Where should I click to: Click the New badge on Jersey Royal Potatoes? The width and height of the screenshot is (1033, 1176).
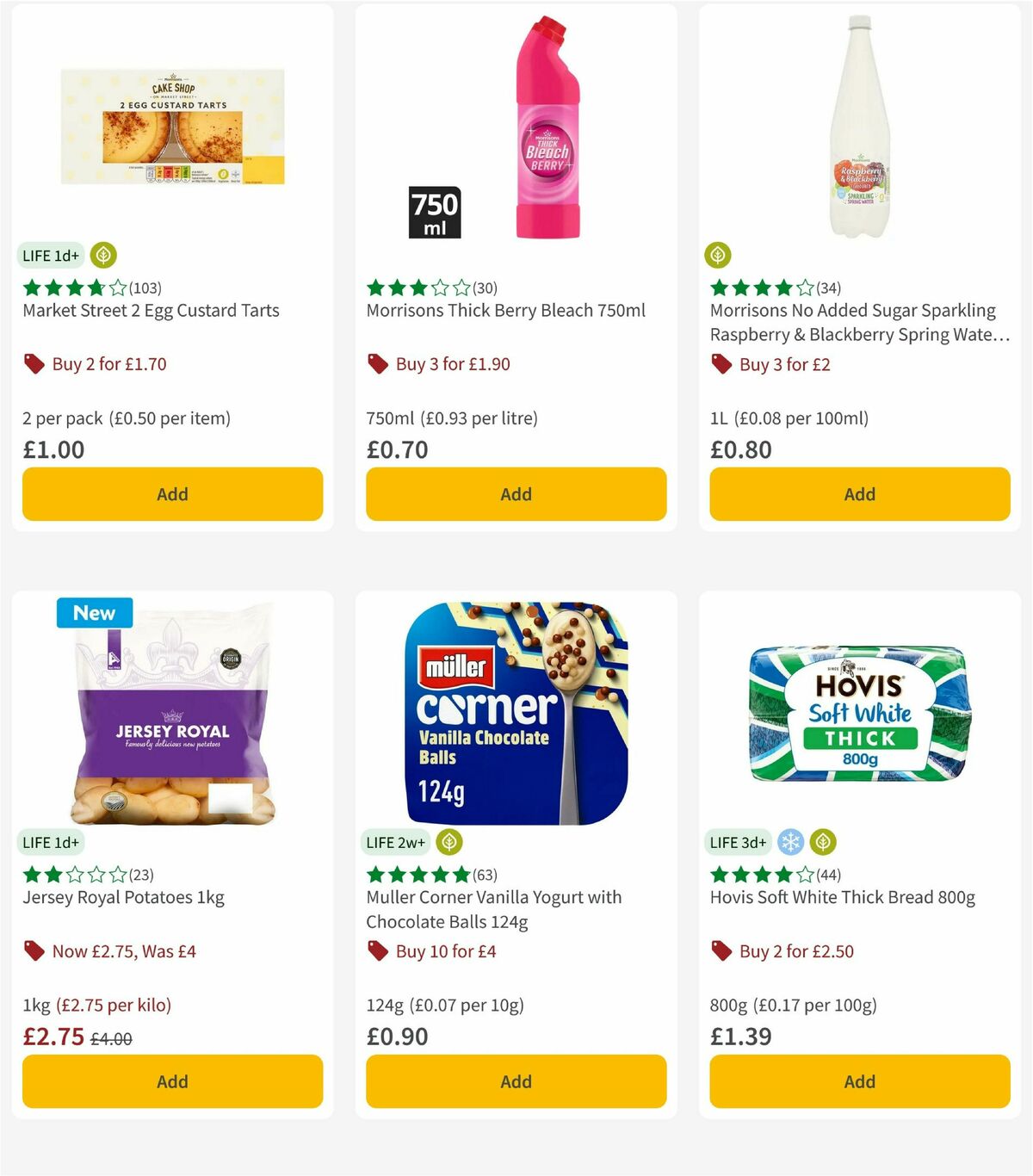[x=93, y=613]
